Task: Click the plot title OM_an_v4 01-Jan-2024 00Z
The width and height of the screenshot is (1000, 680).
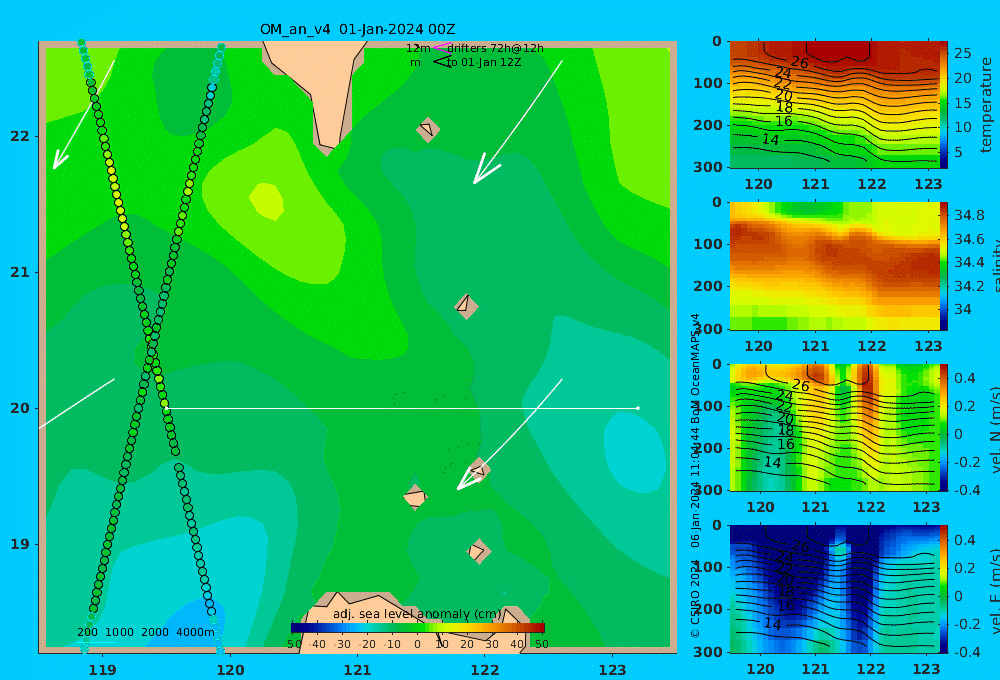Action: pos(357,29)
